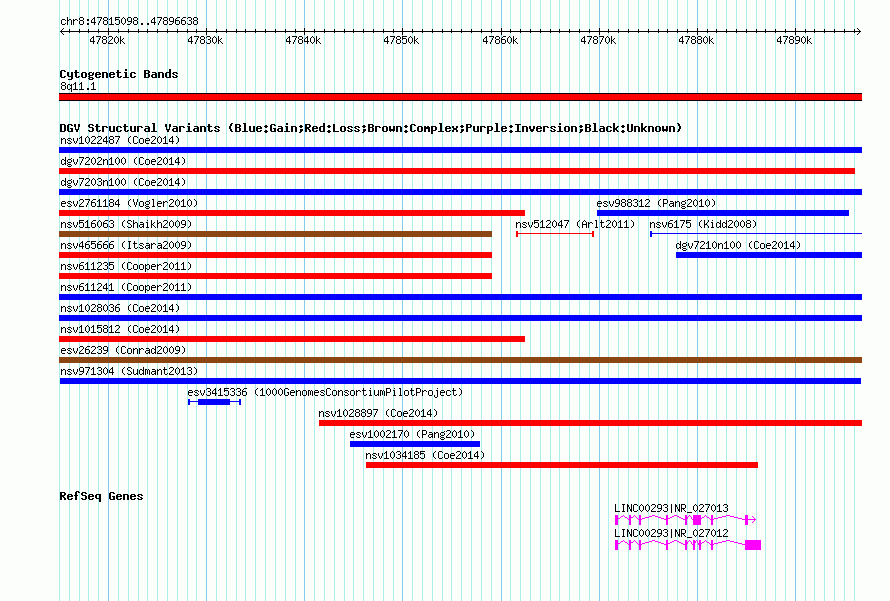Image resolution: width=890 pixels, height=601 pixels.
Task: Click the DGV Structural Variants track title
Action: (371, 128)
